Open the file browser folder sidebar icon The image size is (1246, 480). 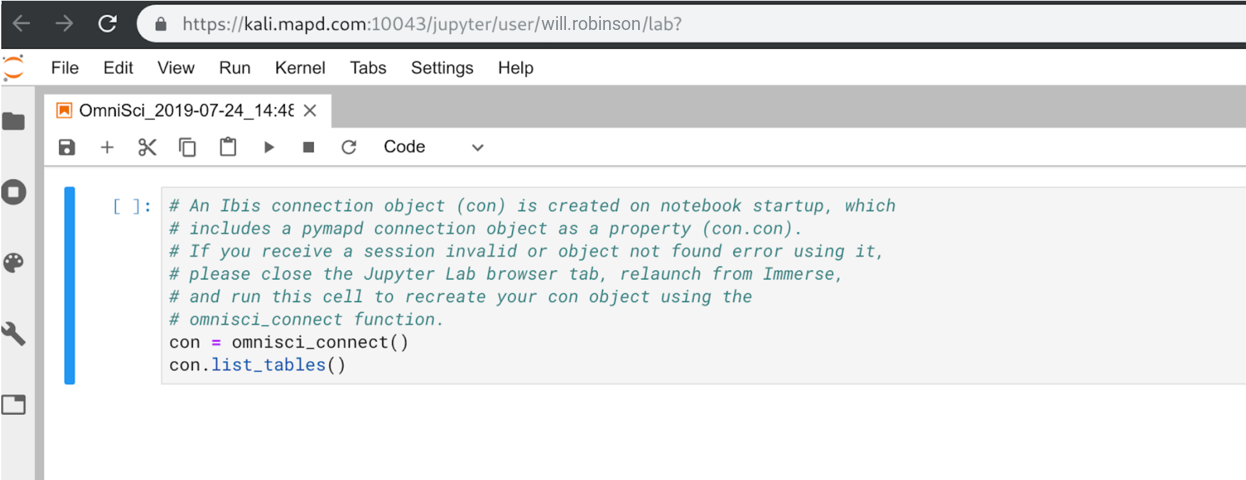point(13,121)
